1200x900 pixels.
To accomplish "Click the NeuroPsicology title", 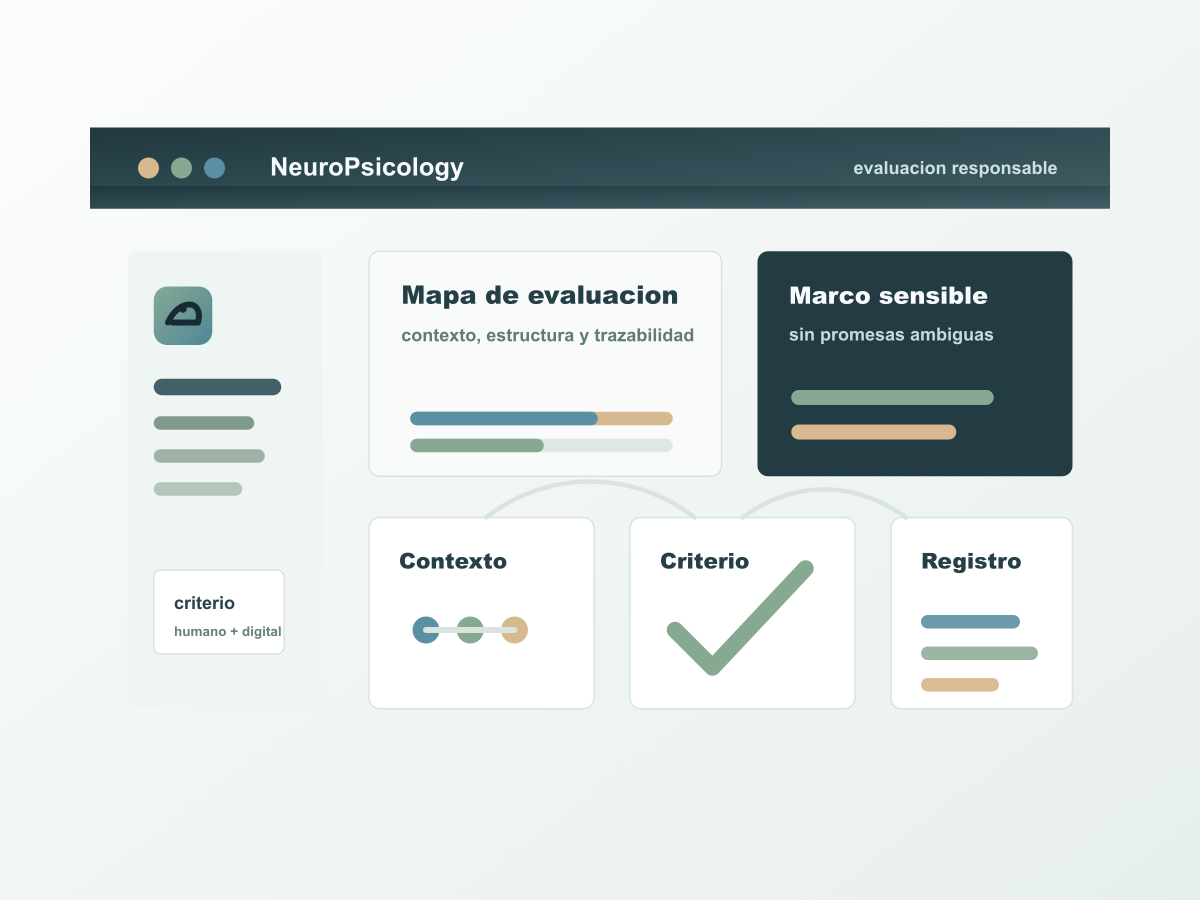I will tap(367, 167).
